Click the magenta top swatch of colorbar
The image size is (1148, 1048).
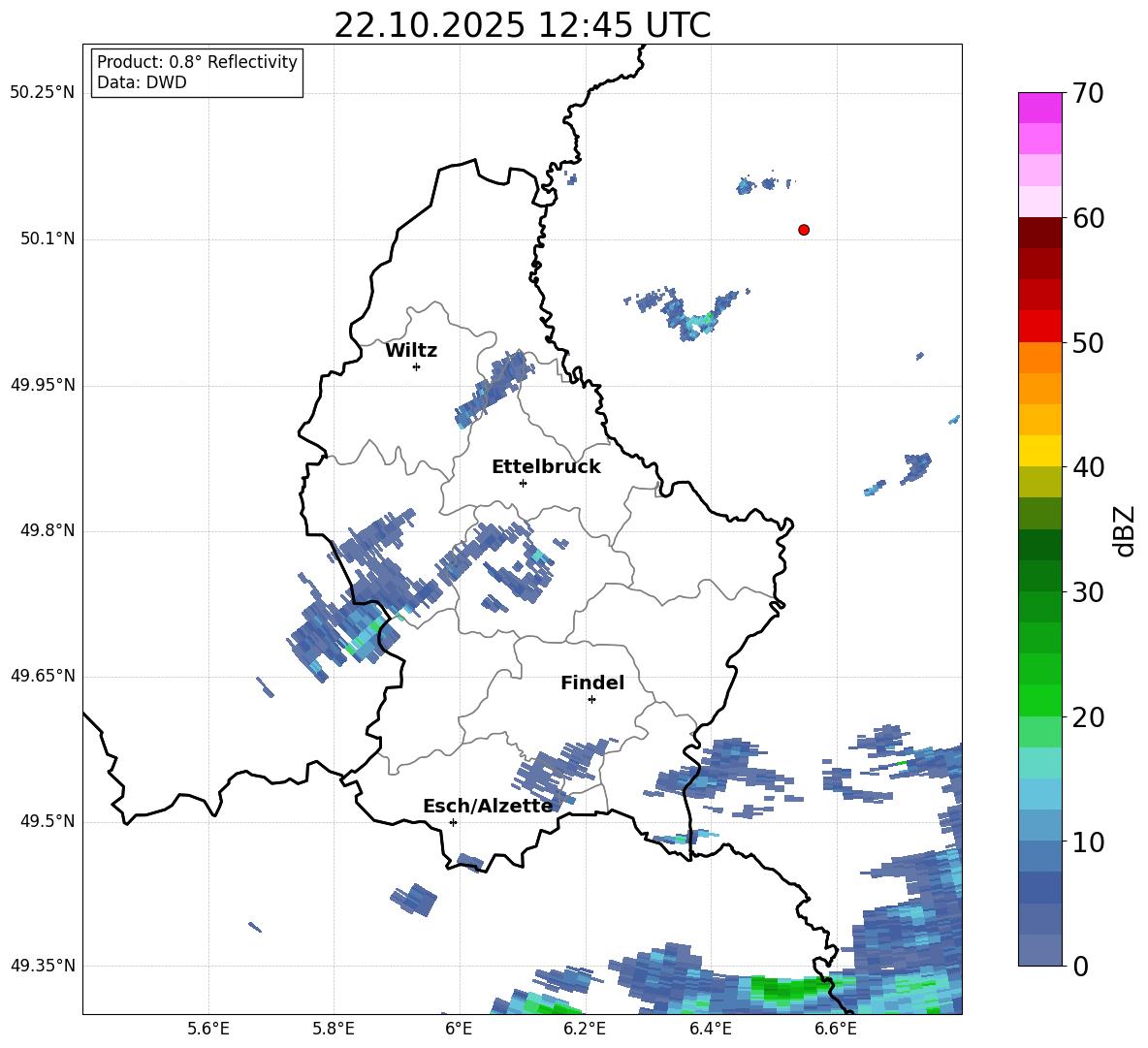pyautogui.click(x=1039, y=108)
